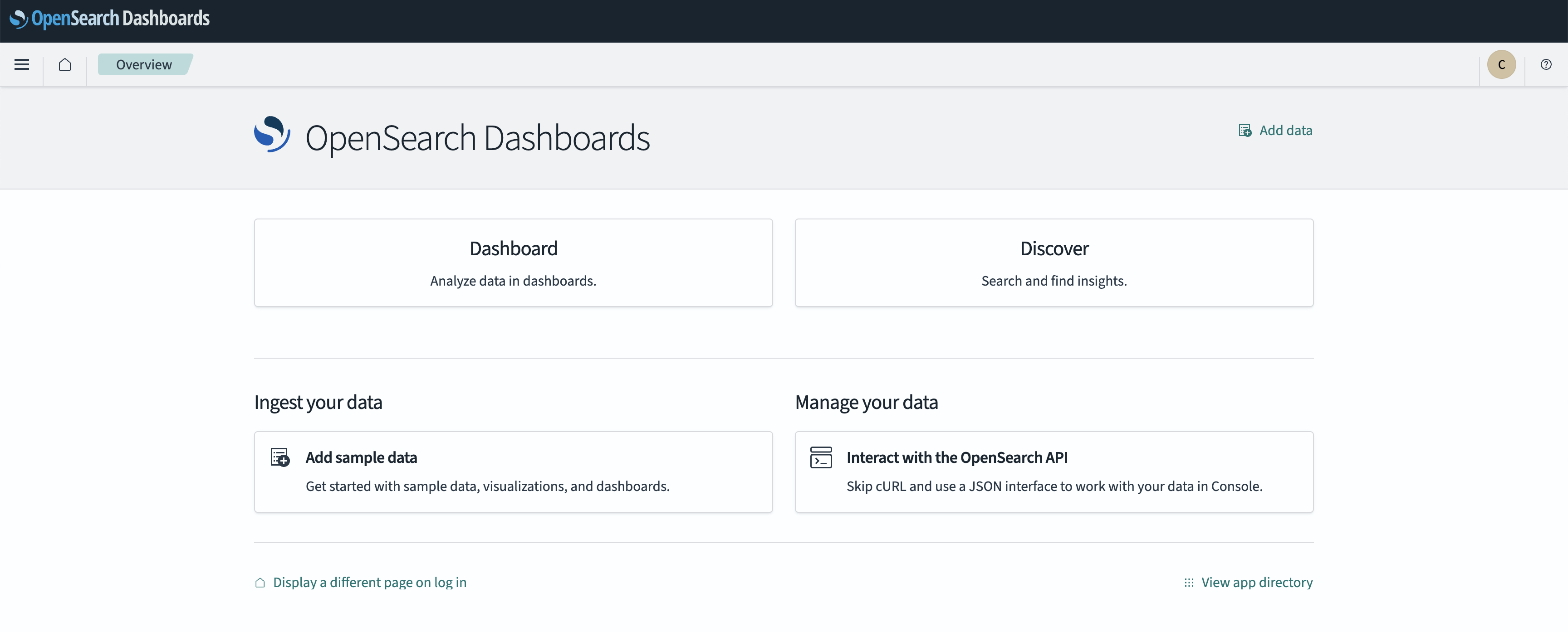Open Interact with the OpenSearch API card
Image resolution: width=1568 pixels, height=632 pixels.
coord(1053,472)
